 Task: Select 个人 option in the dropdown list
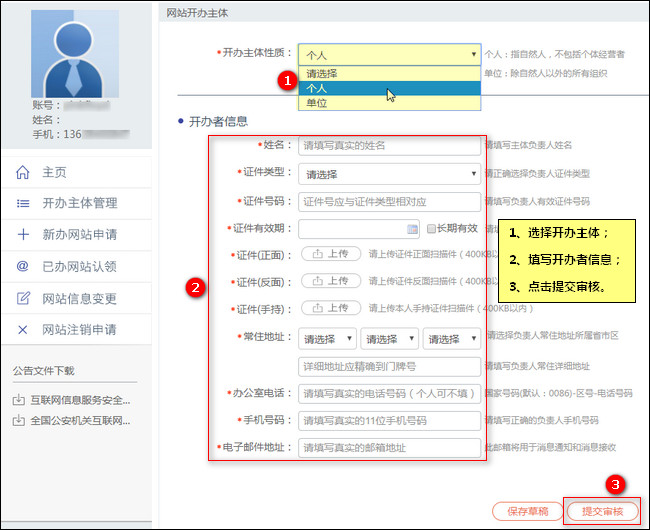click(389, 88)
